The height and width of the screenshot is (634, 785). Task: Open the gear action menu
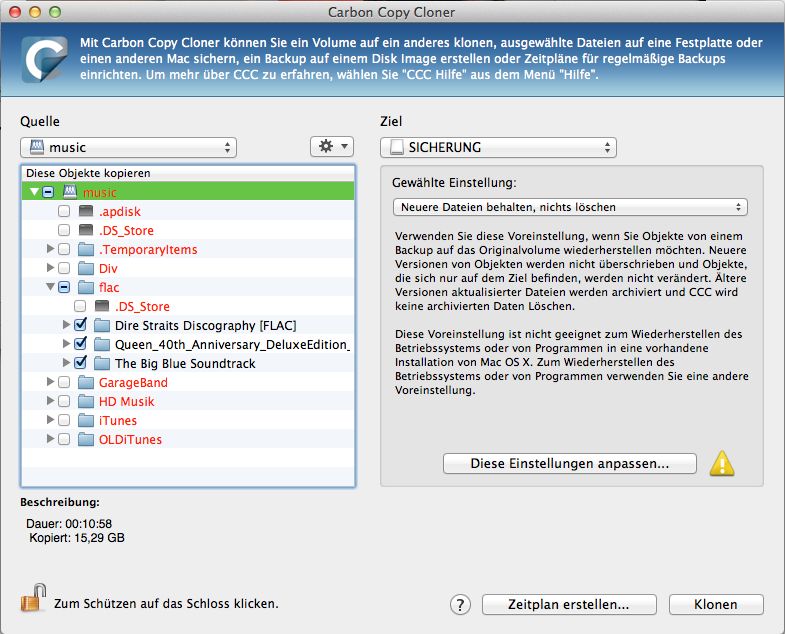click(x=332, y=147)
